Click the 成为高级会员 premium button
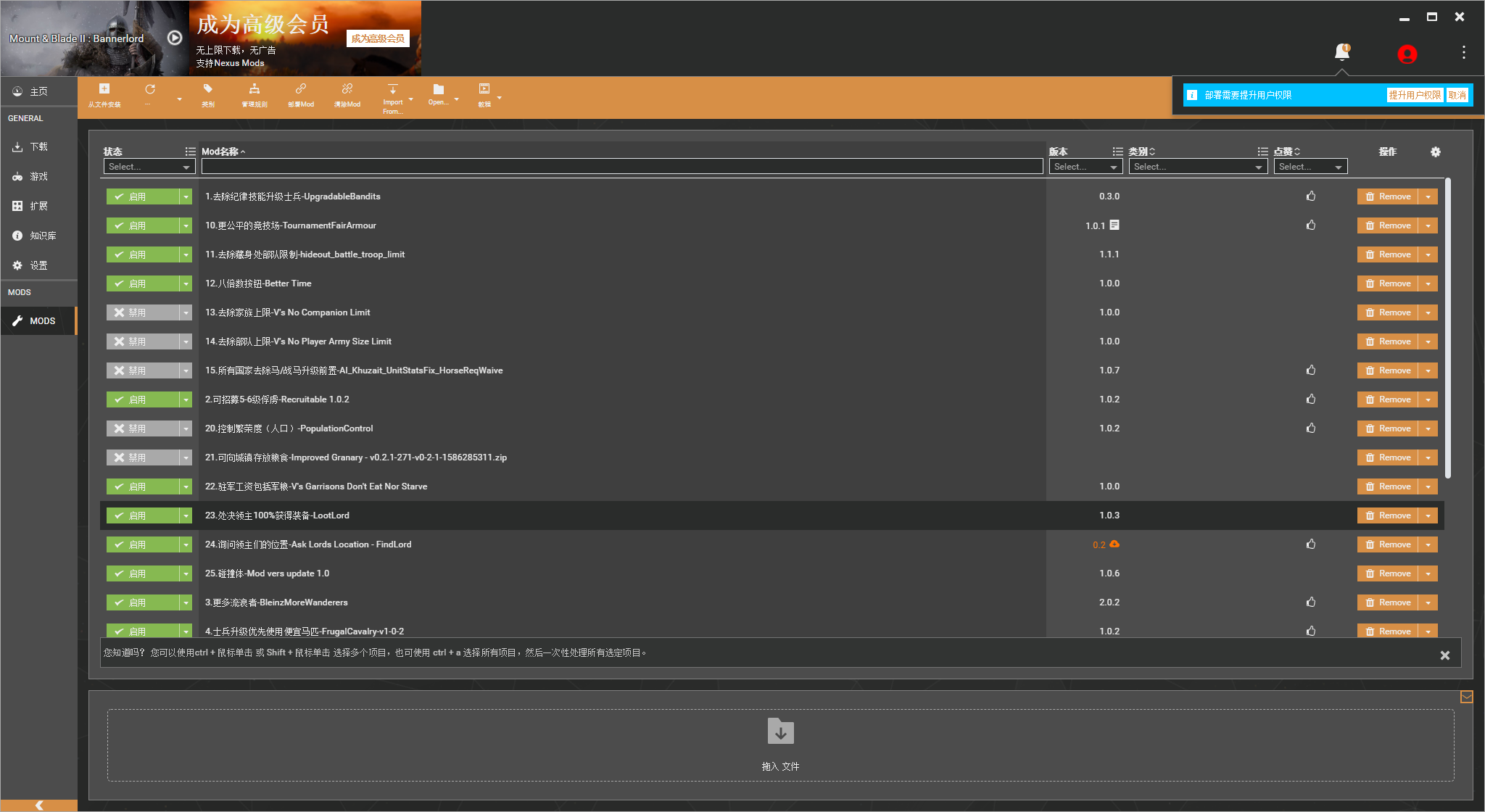This screenshot has height=812, width=1485. [378, 38]
